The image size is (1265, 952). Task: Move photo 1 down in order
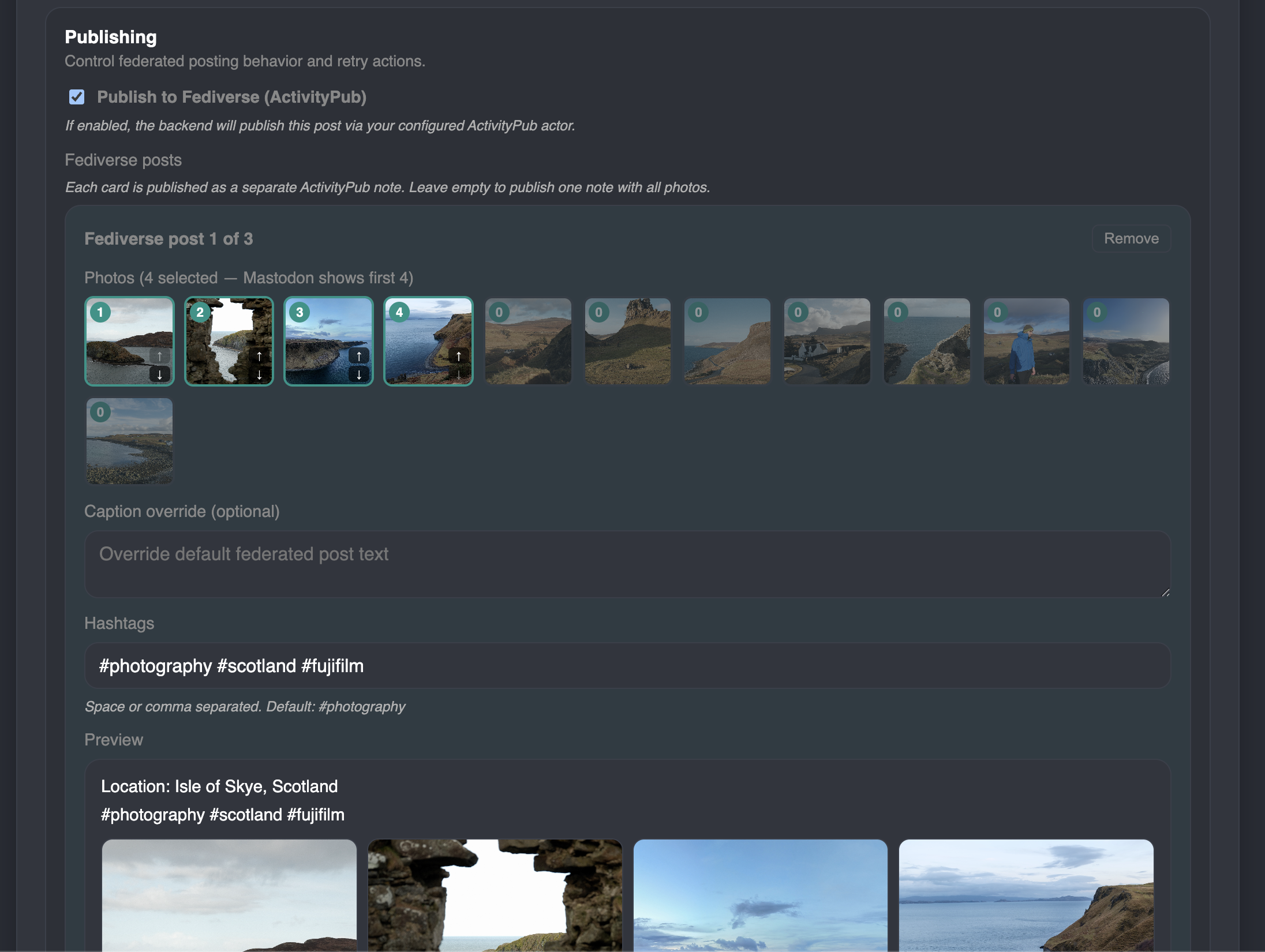pyautogui.click(x=160, y=374)
